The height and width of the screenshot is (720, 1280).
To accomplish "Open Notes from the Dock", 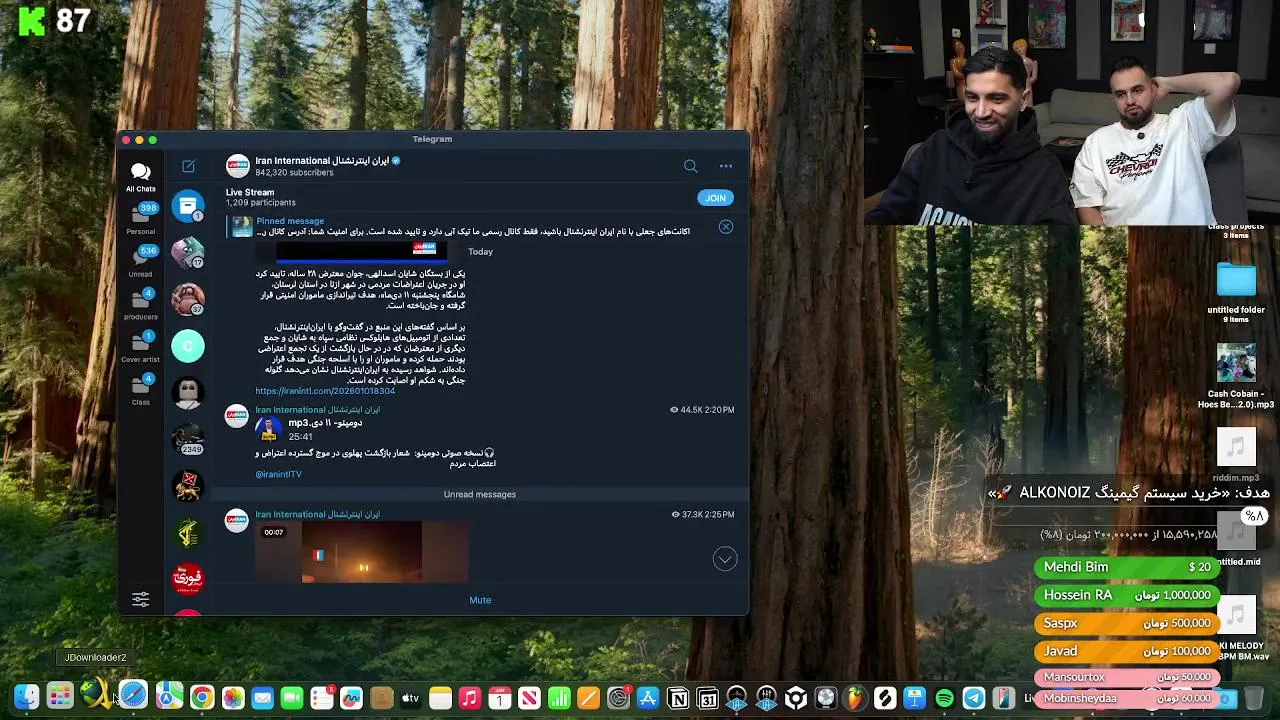I will point(440,697).
